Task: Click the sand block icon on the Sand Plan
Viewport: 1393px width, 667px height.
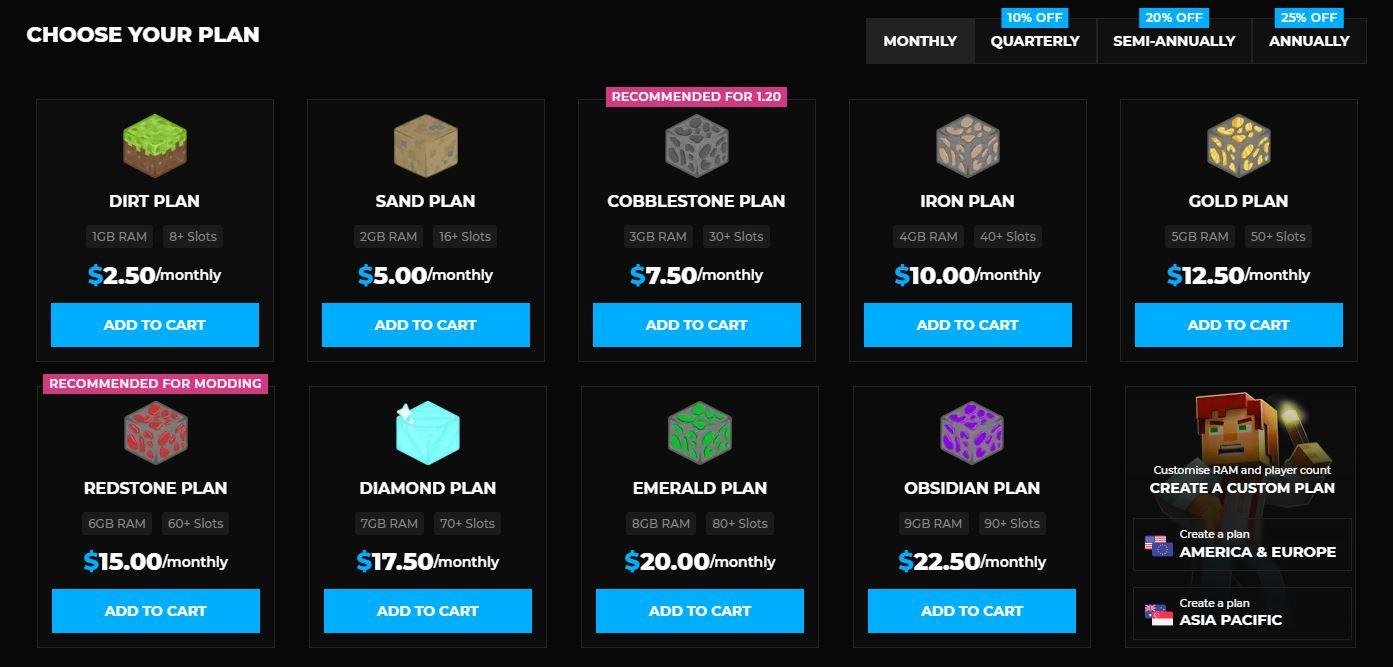Action: click(x=426, y=145)
